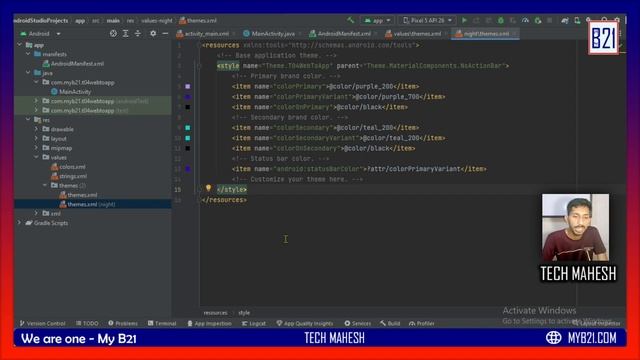
Task: Click the style breadcrumb below editor
Action: 244,313
